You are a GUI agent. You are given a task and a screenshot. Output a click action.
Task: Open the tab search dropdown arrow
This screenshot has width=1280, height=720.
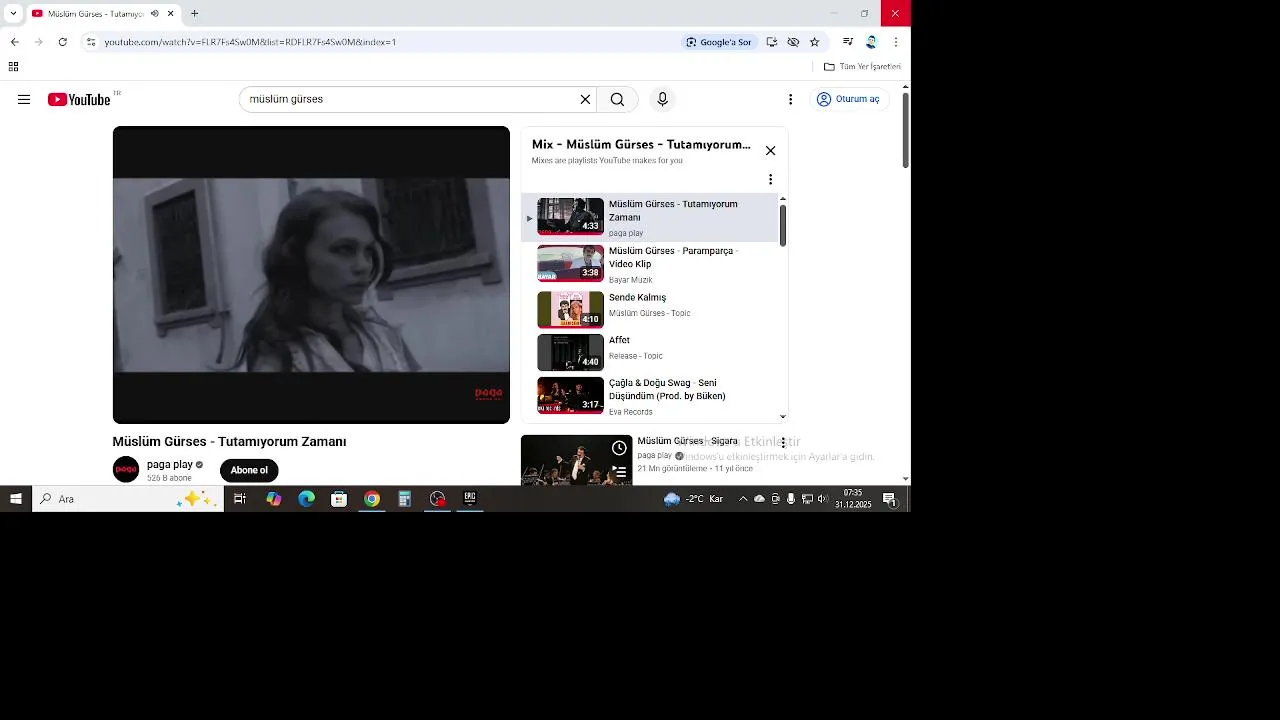click(x=13, y=13)
